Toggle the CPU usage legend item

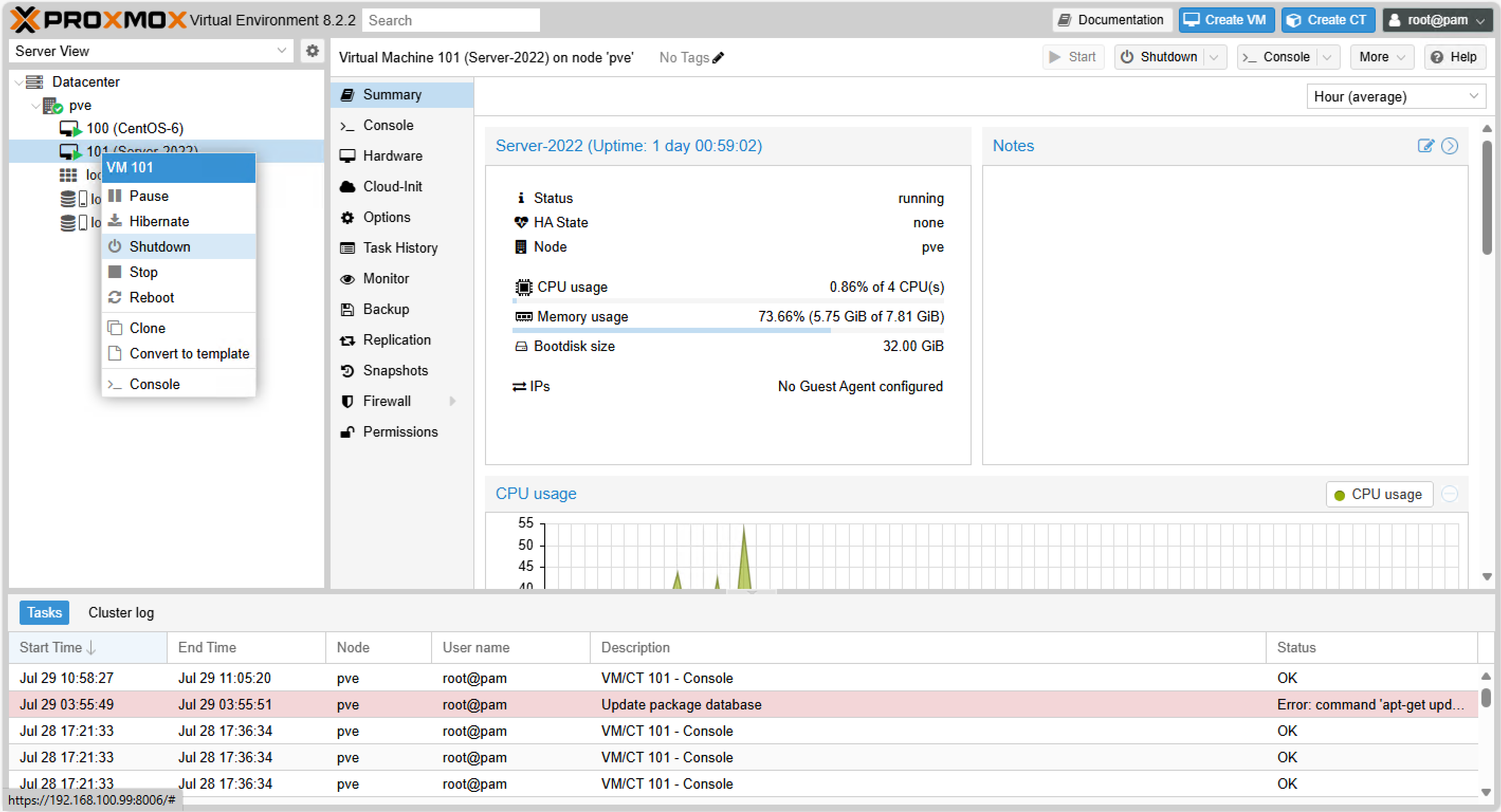(x=1379, y=494)
